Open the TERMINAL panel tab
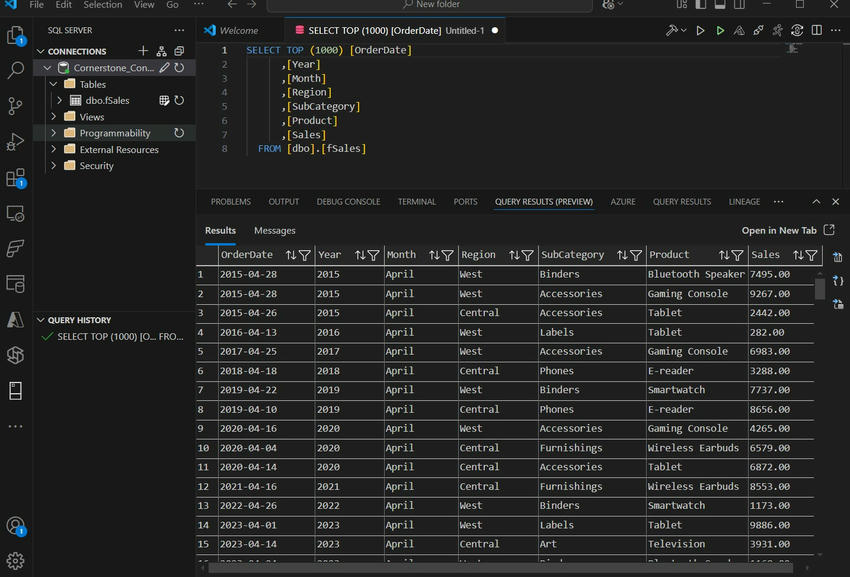Viewport: 850px width, 577px height. click(x=416, y=202)
